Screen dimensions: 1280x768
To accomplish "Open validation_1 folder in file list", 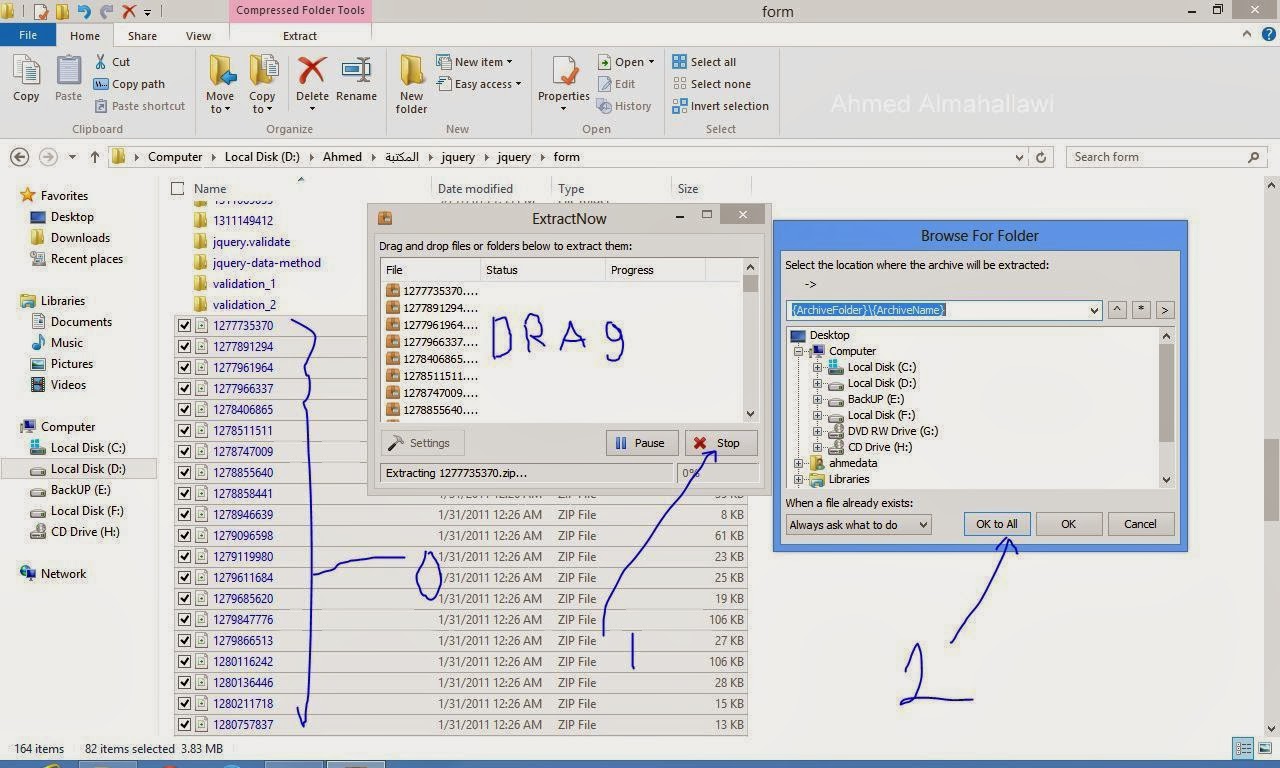I will pos(244,284).
